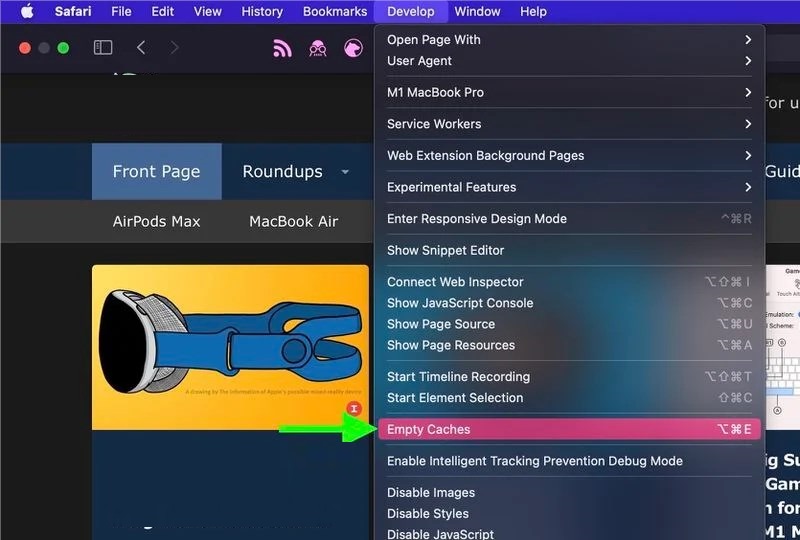Toggle the Safari sidebar icon
The image size is (800, 540).
(x=103, y=47)
